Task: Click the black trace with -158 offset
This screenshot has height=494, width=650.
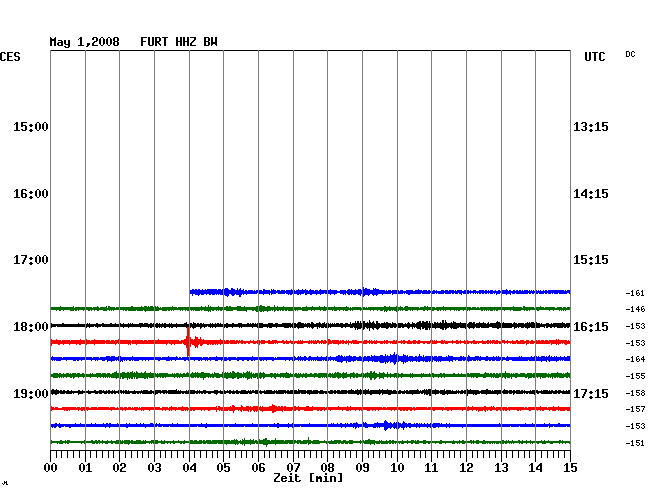Action: pos(310,392)
